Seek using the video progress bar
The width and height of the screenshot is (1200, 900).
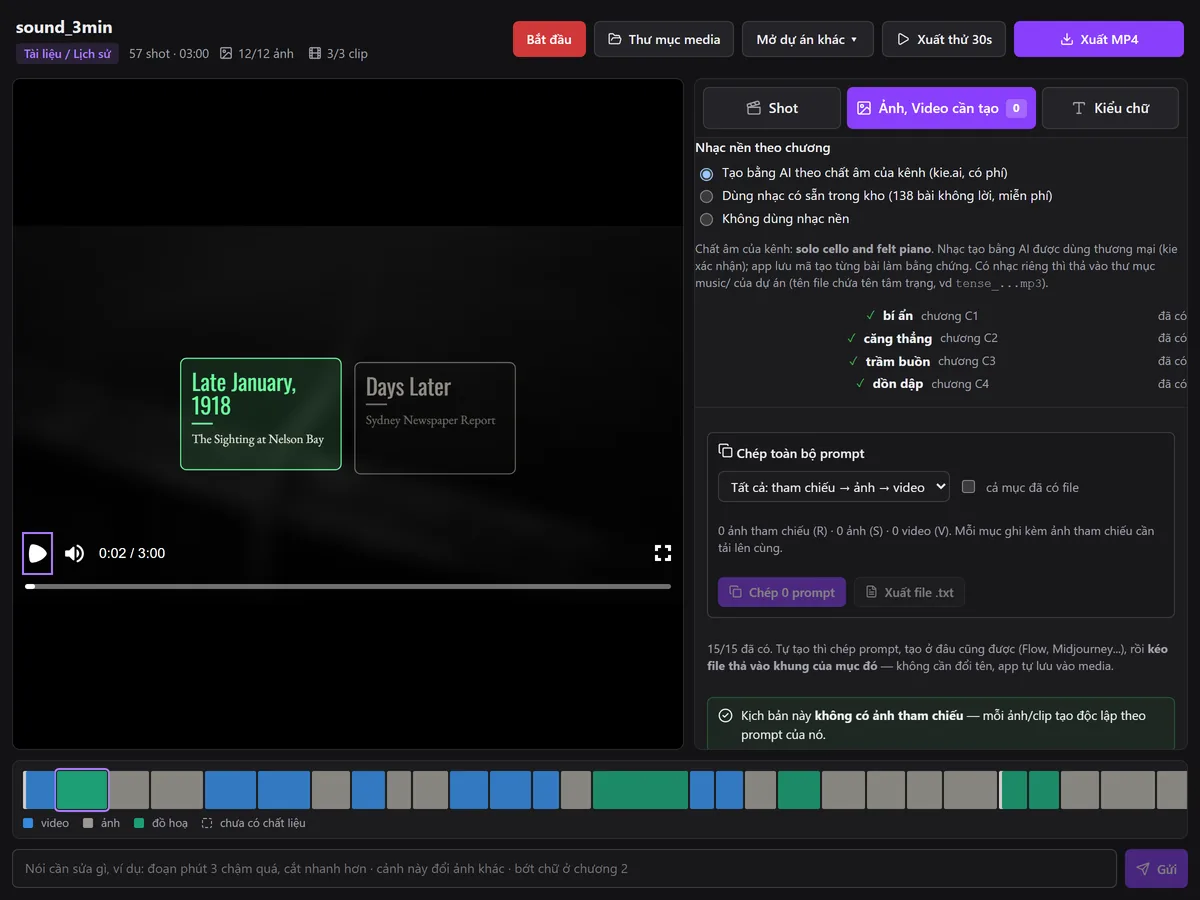click(x=348, y=586)
